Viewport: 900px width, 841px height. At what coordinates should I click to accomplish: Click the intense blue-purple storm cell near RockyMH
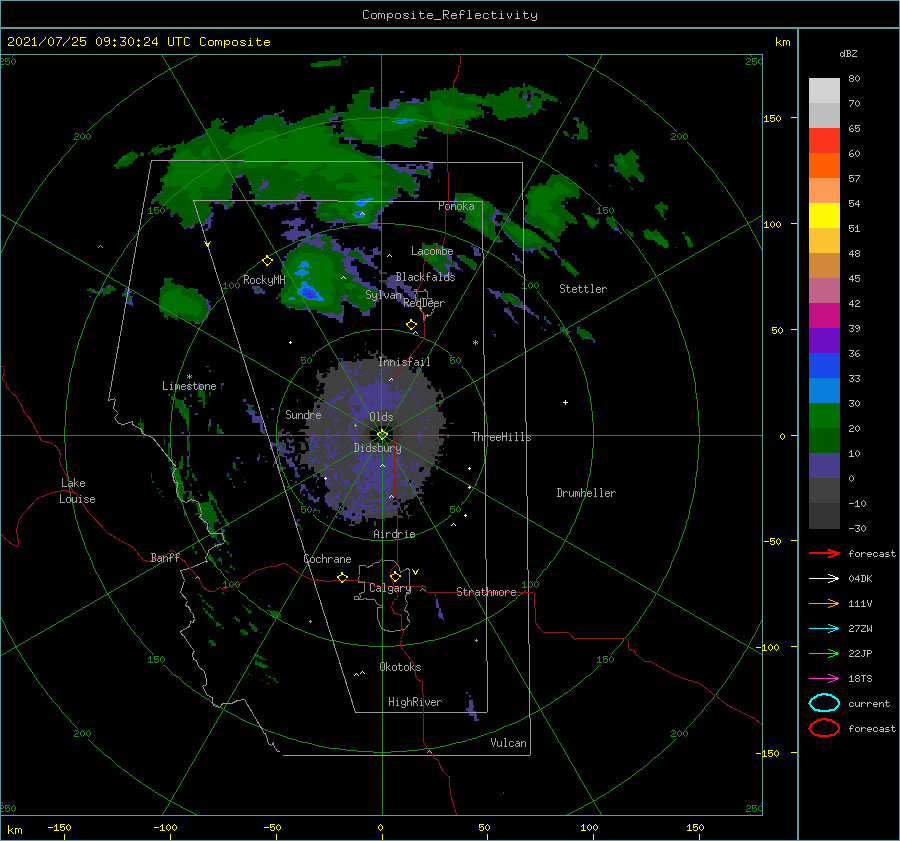(x=309, y=294)
